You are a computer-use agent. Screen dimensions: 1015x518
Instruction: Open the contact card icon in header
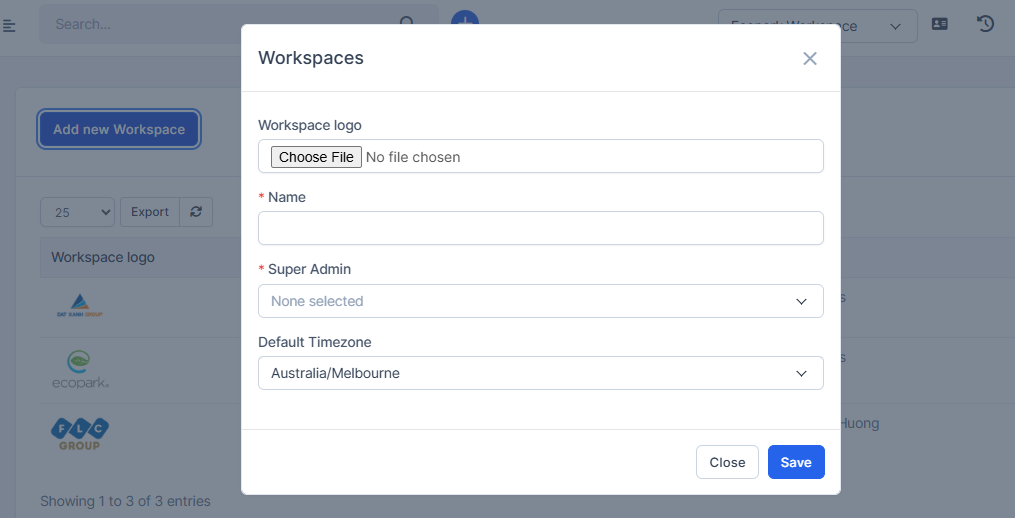(940, 24)
